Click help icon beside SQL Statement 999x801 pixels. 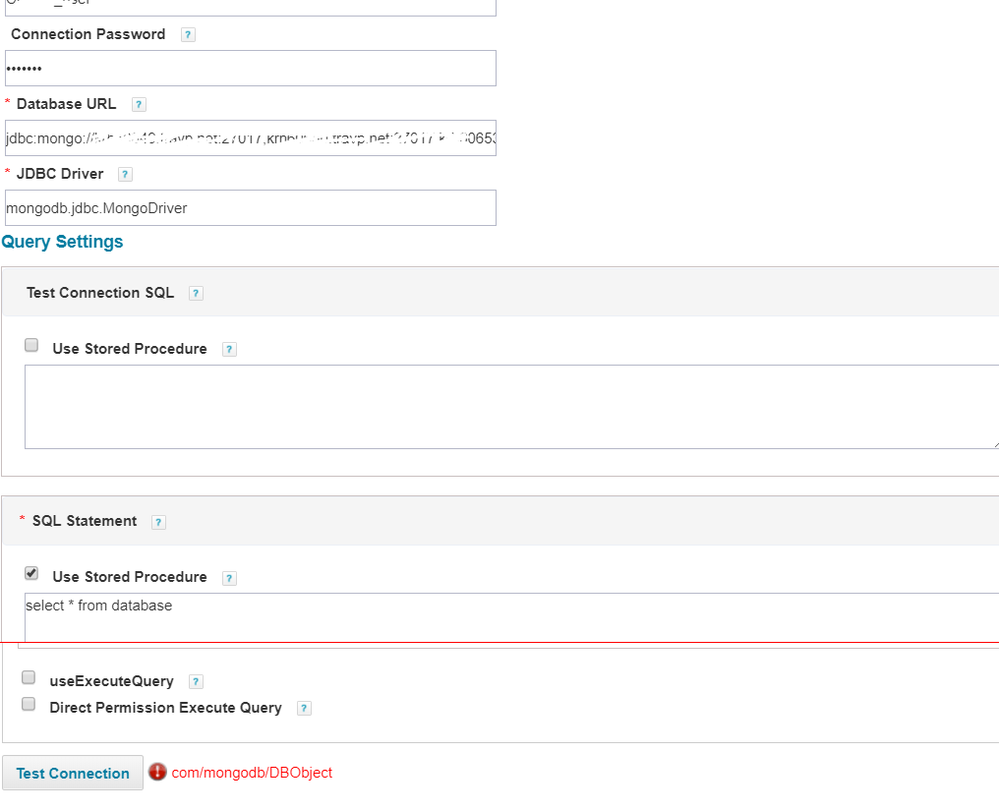[x=159, y=522]
